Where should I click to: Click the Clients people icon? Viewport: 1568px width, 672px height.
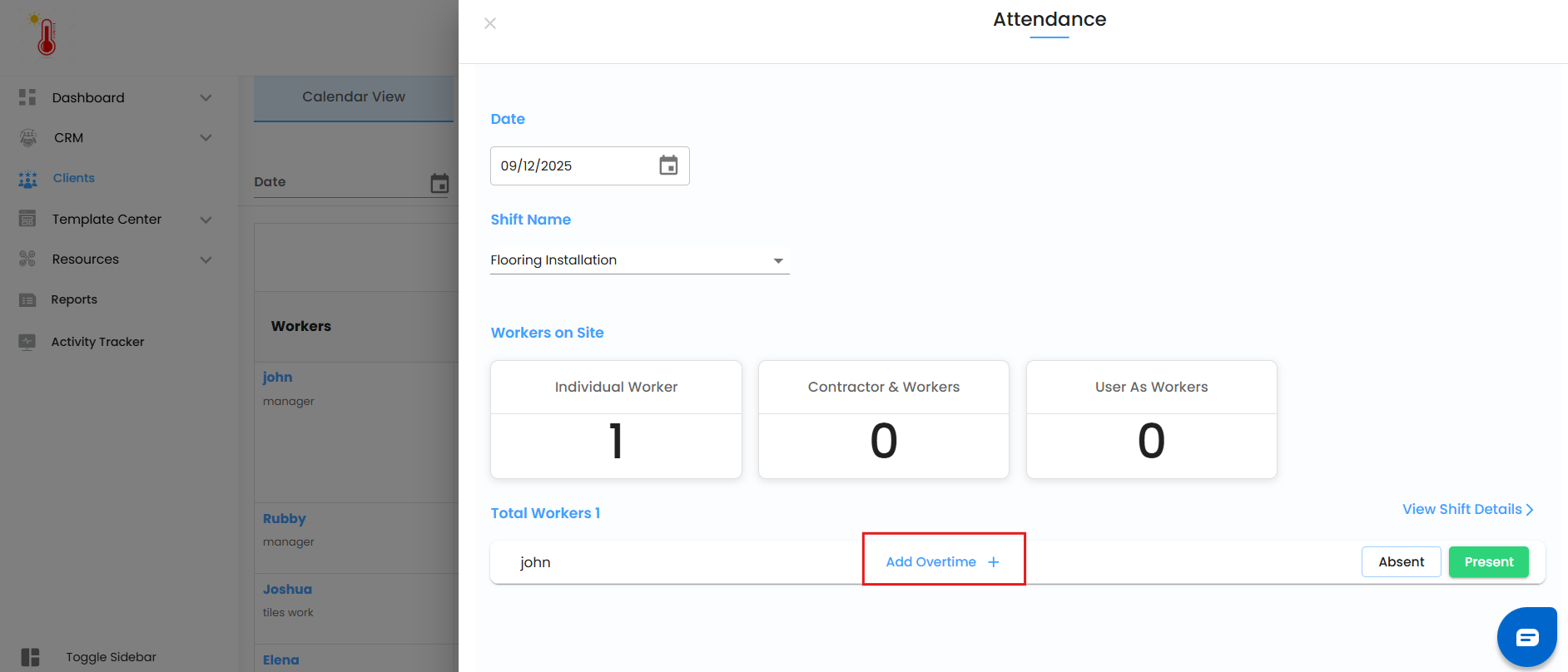pos(27,179)
